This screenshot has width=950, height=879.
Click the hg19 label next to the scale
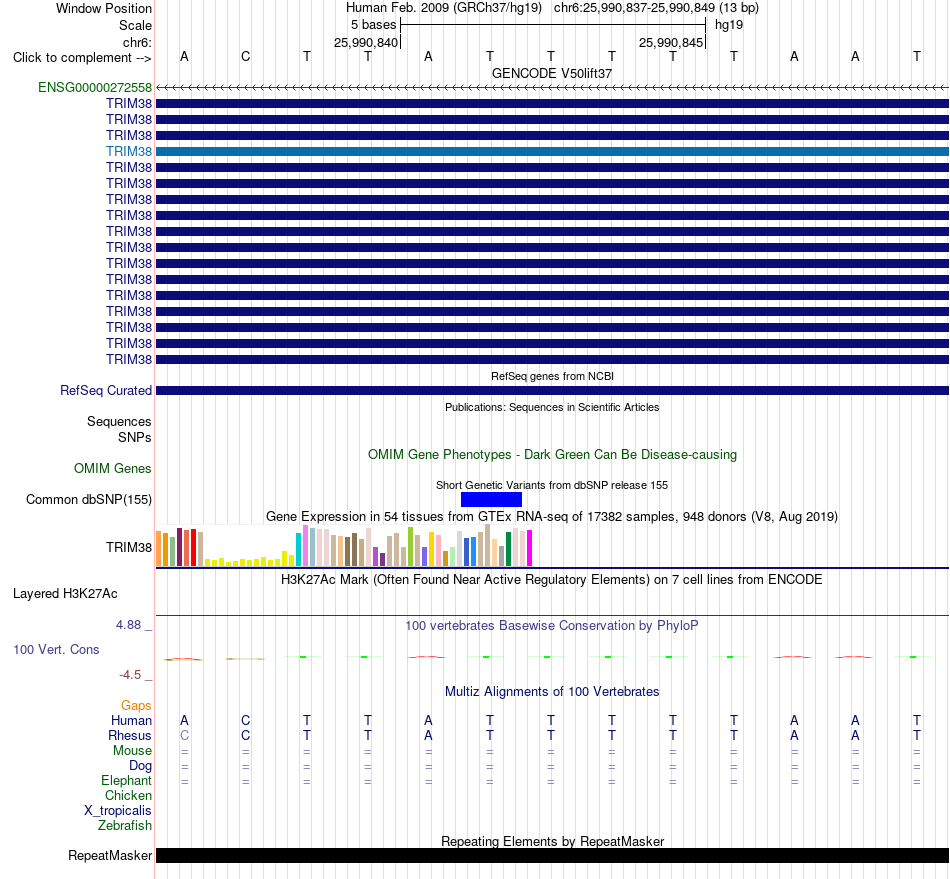tap(729, 25)
